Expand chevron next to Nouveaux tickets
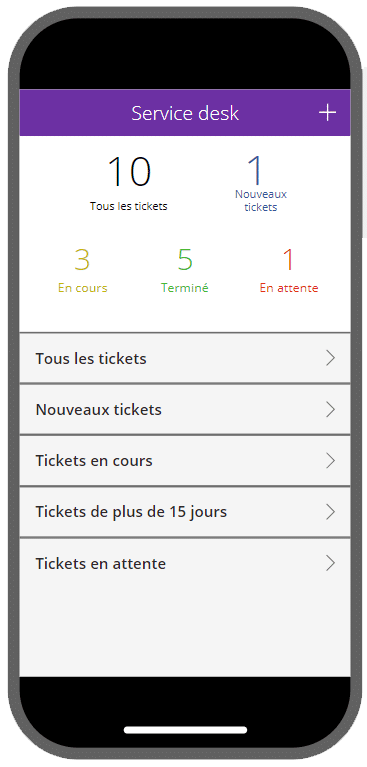The image size is (367, 767). [331, 409]
